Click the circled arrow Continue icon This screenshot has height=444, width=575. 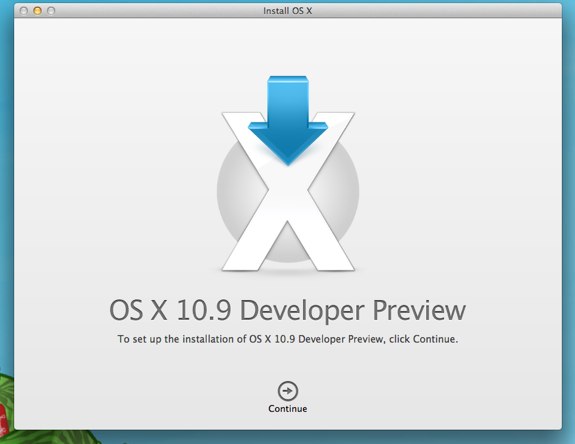pos(288,391)
